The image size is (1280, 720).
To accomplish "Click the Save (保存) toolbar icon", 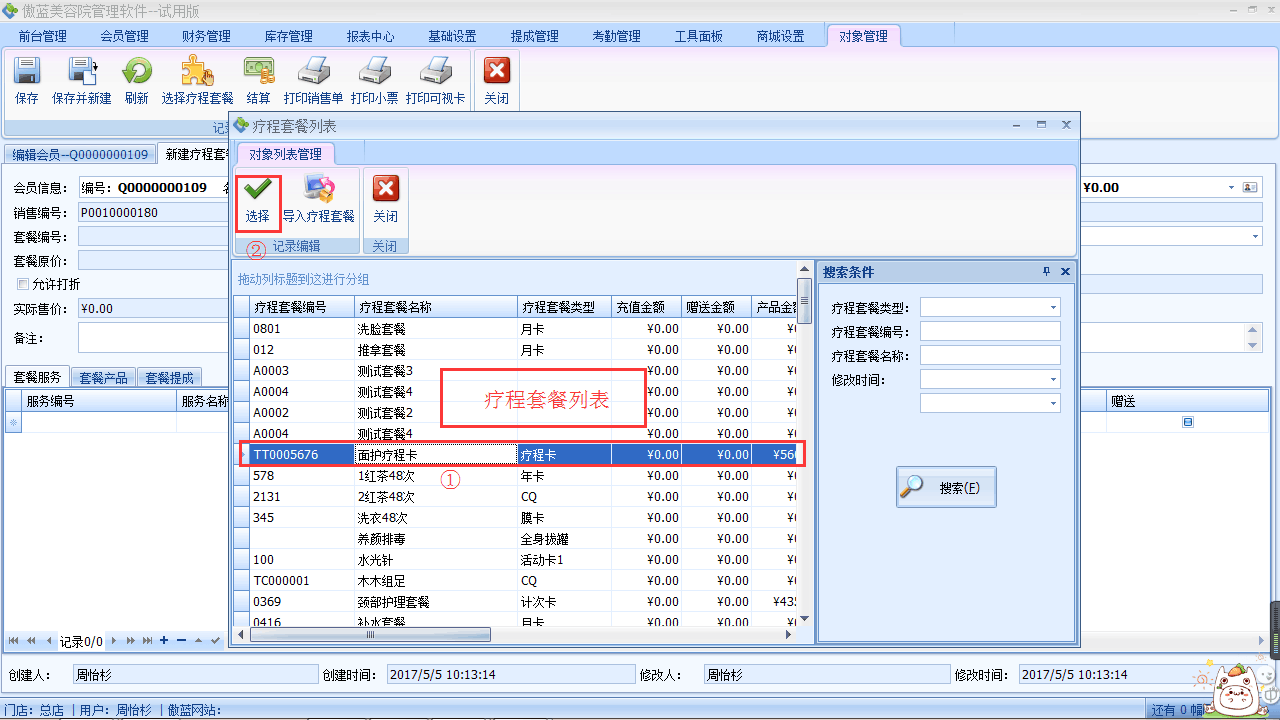I will [x=26, y=80].
